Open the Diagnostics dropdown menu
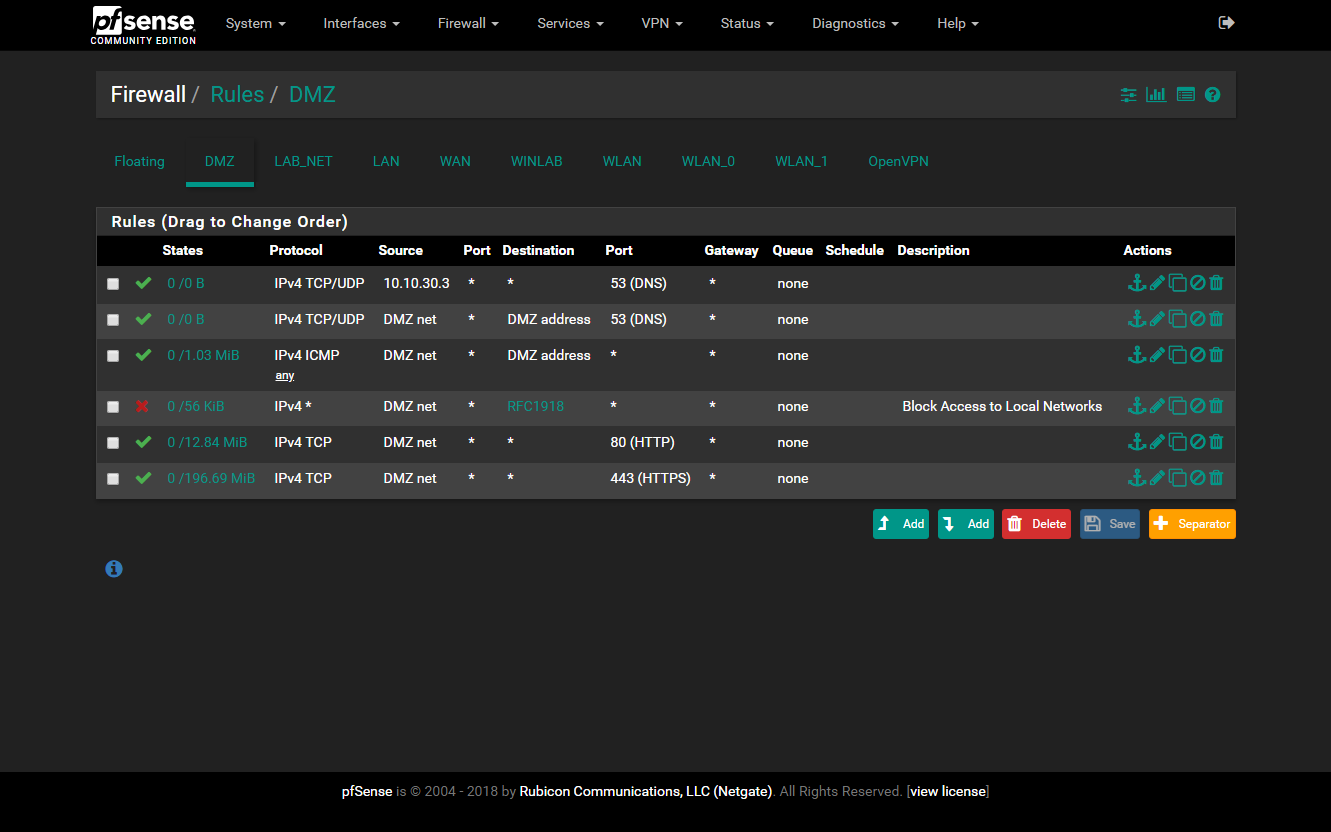 [x=854, y=23]
